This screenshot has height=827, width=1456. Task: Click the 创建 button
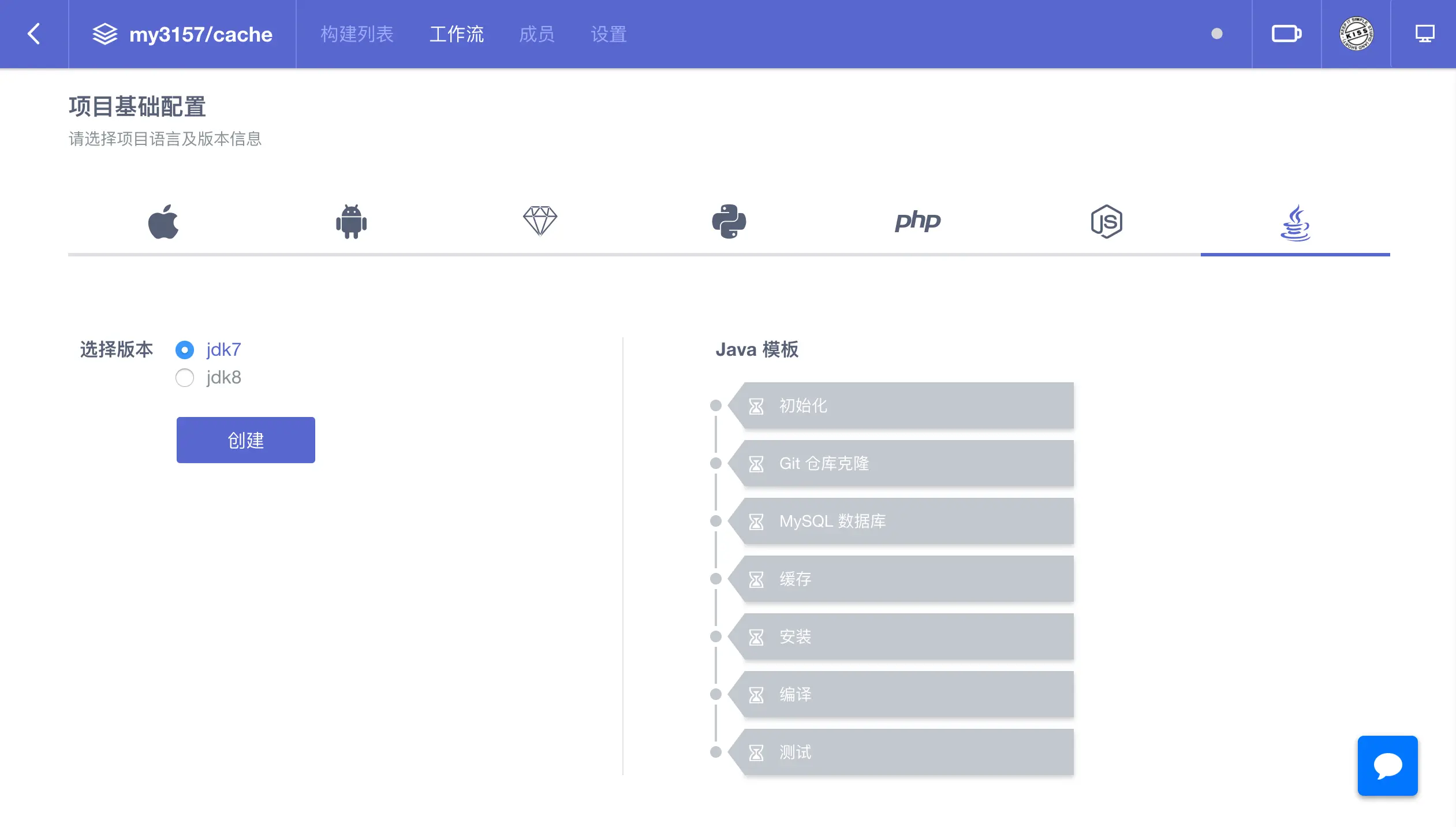click(246, 440)
